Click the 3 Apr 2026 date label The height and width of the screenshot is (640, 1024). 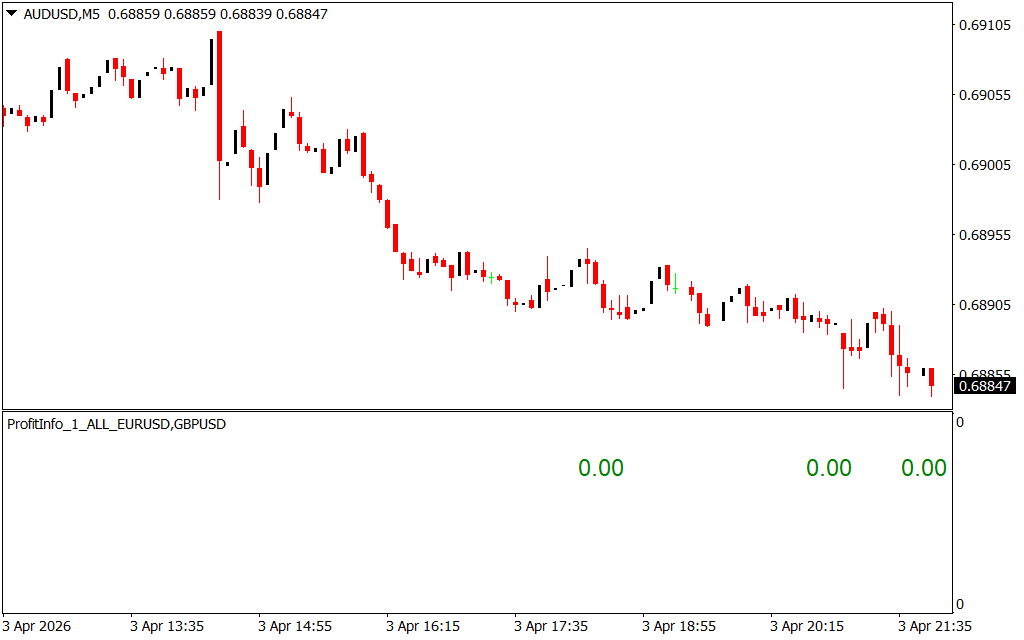[x=40, y=626]
